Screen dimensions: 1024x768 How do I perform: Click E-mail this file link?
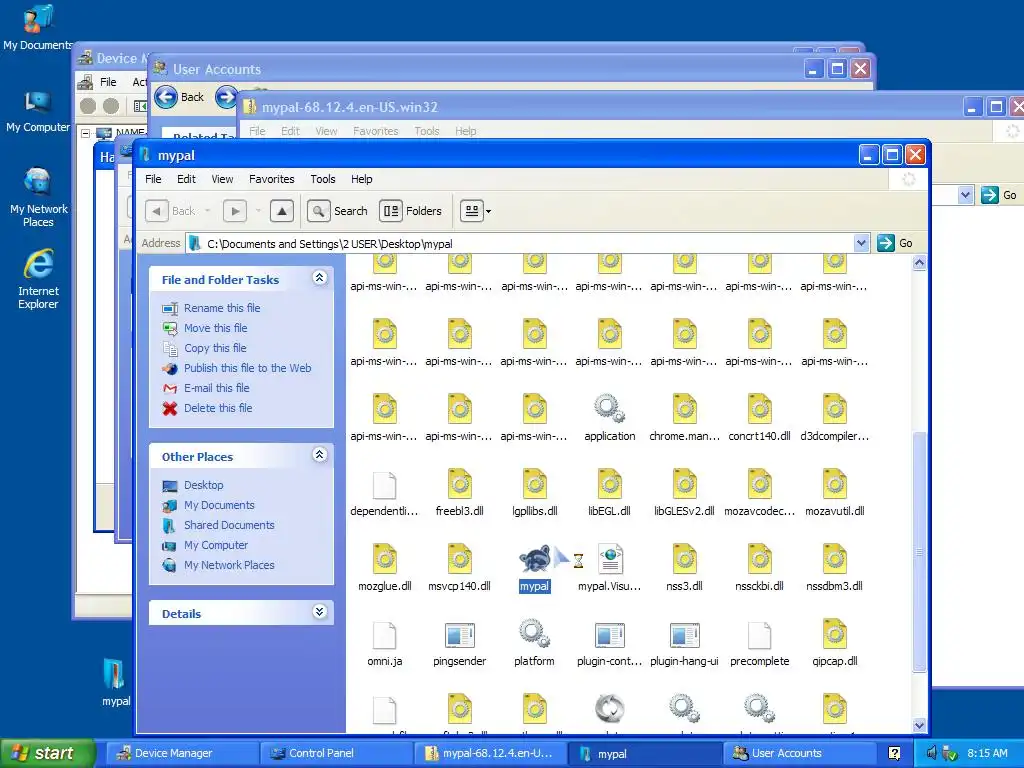tap(217, 388)
